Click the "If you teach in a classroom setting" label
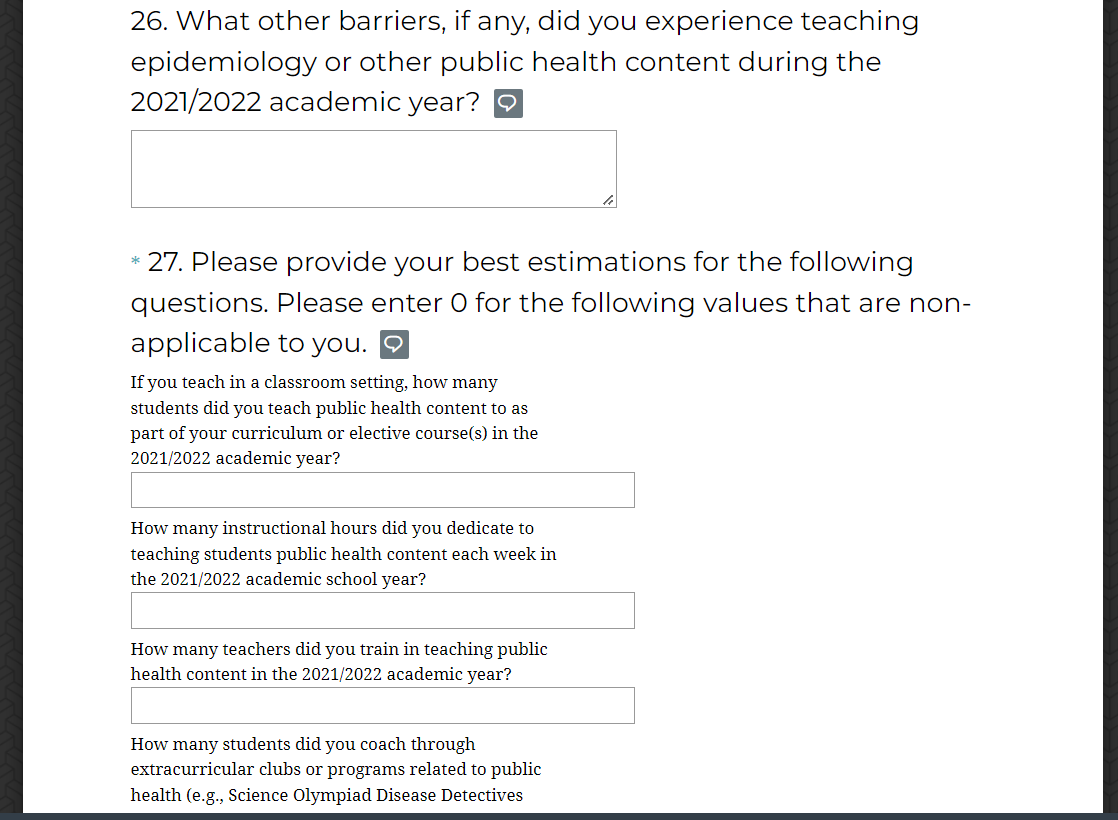Viewport: 1118px width, 820px height. [313, 382]
